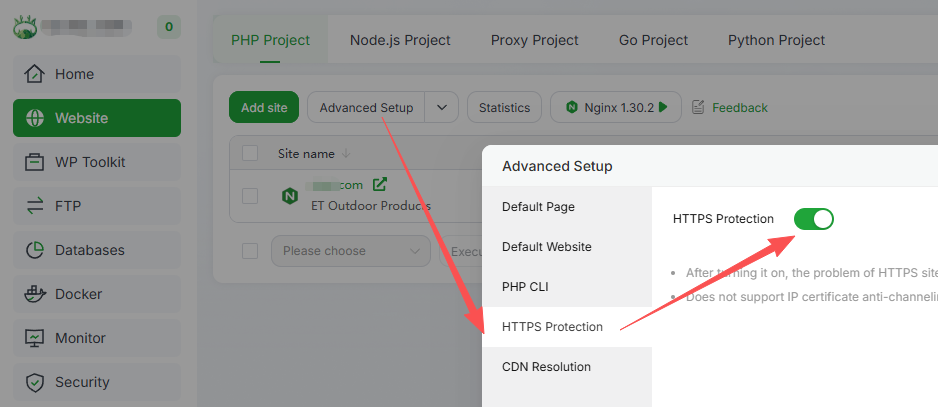
Task: Click the Statistics button
Action: pos(504,107)
